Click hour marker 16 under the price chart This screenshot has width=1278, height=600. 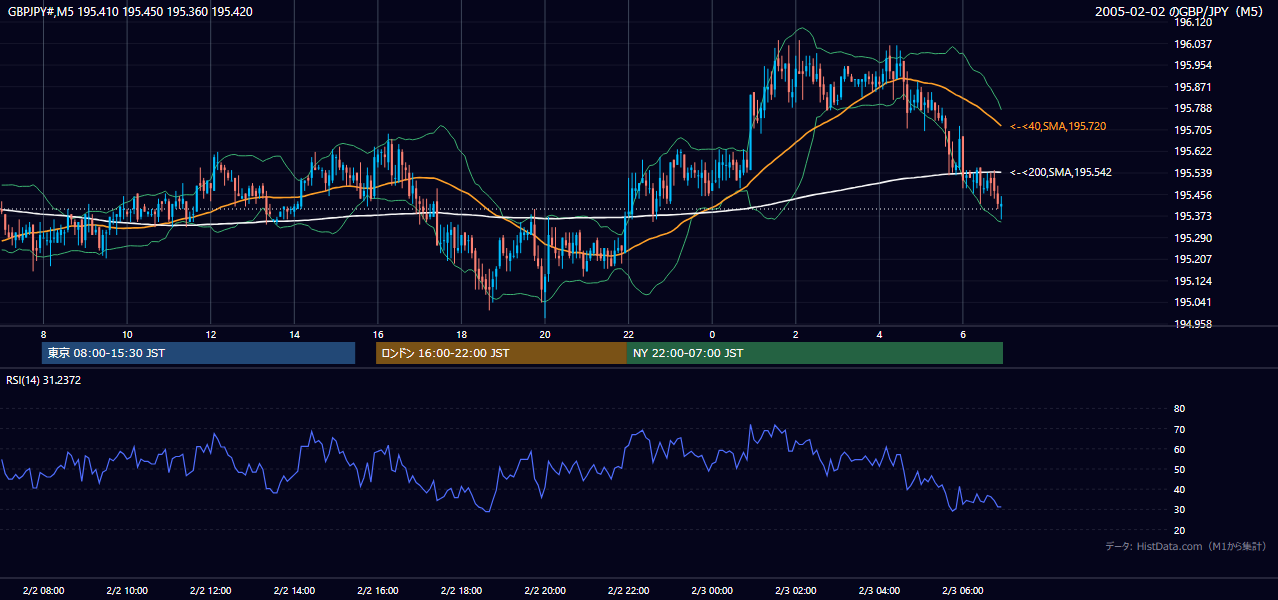[x=377, y=334]
